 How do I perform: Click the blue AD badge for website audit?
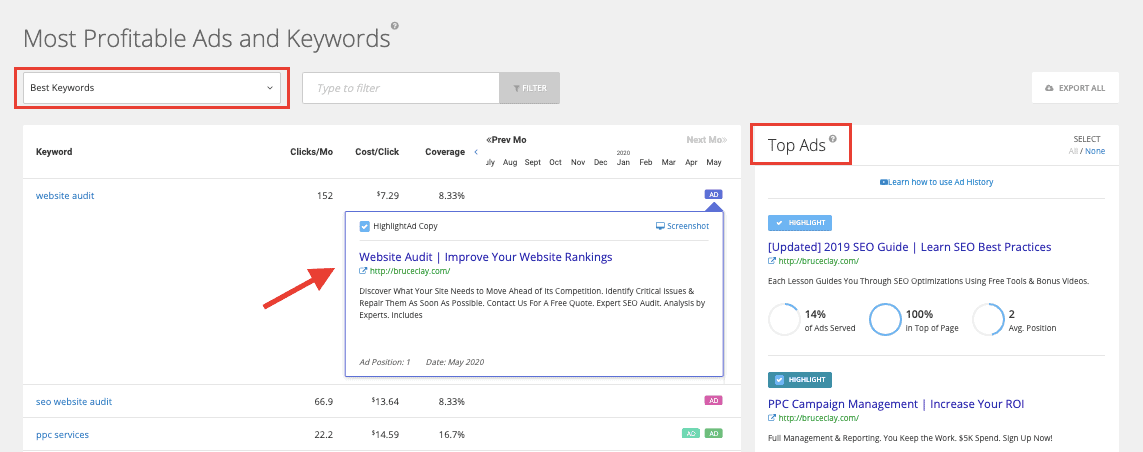pos(713,194)
